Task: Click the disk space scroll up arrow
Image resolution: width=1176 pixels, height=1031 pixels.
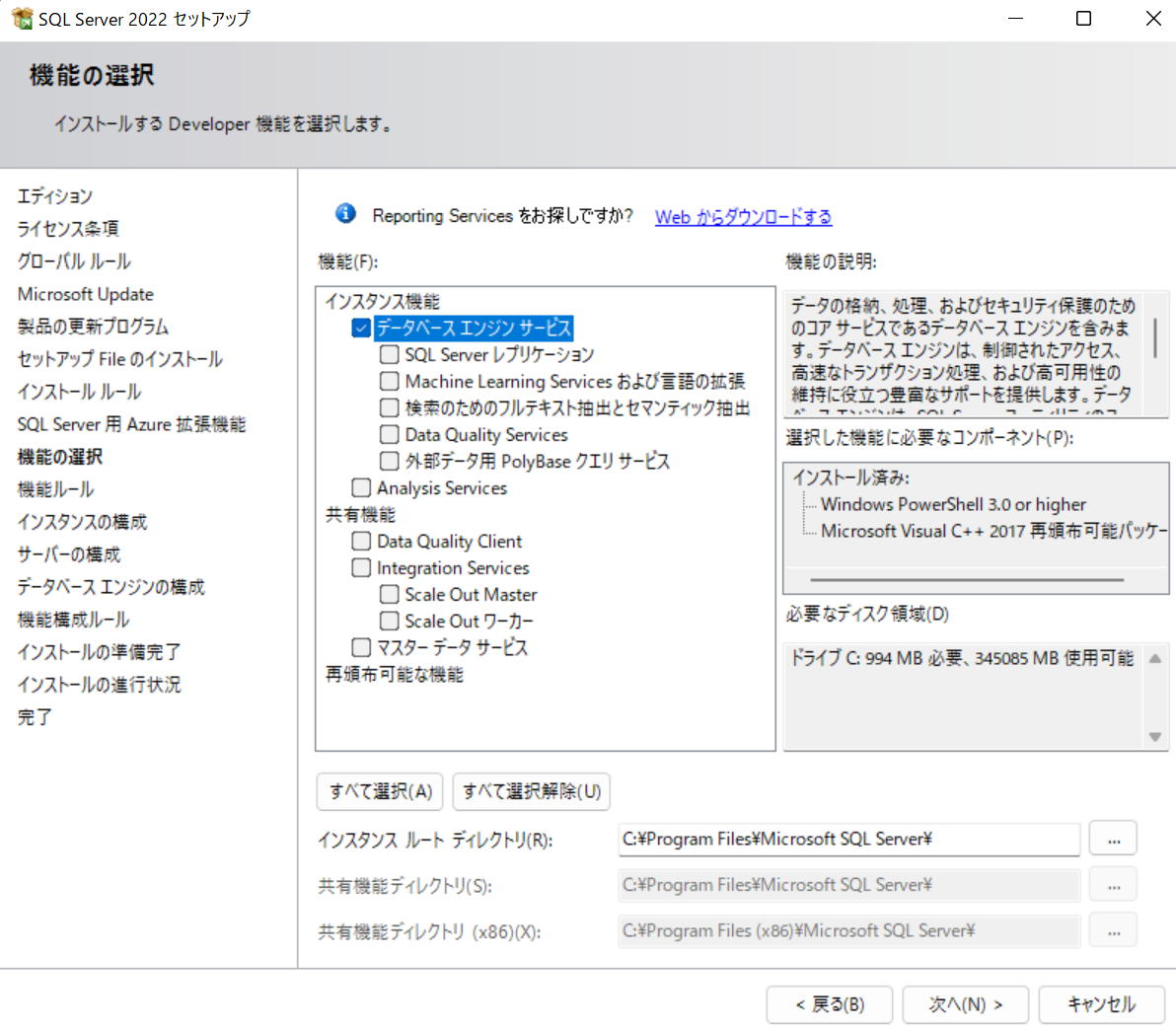Action: [1155, 658]
